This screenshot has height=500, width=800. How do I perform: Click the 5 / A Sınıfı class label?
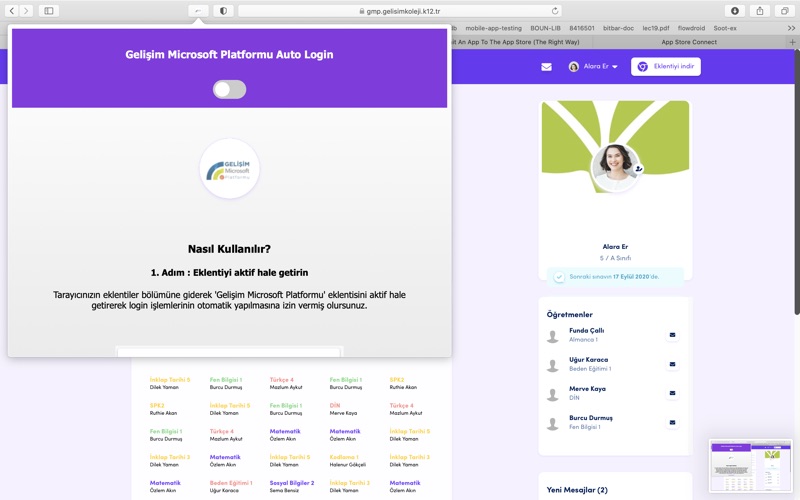point(615,258)
